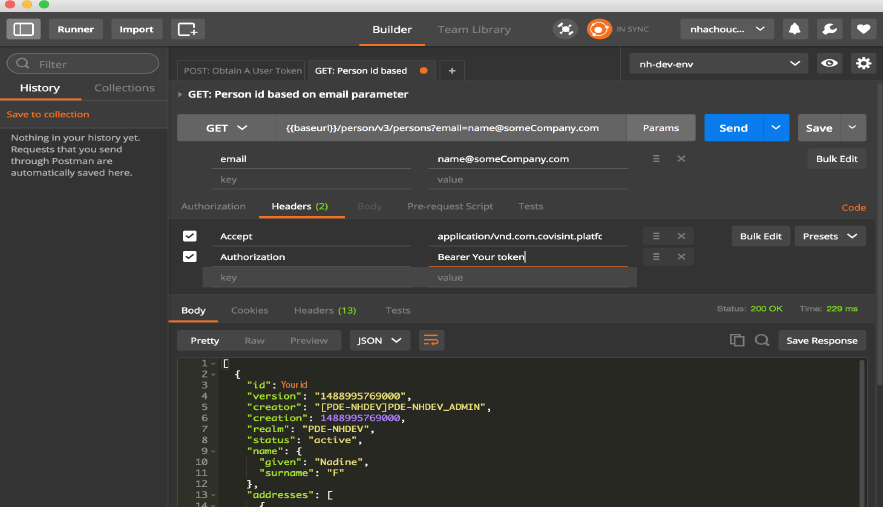Uncheck the Authorization header checkbox
The image size is (883, 511).
click(x=190, y=257)
